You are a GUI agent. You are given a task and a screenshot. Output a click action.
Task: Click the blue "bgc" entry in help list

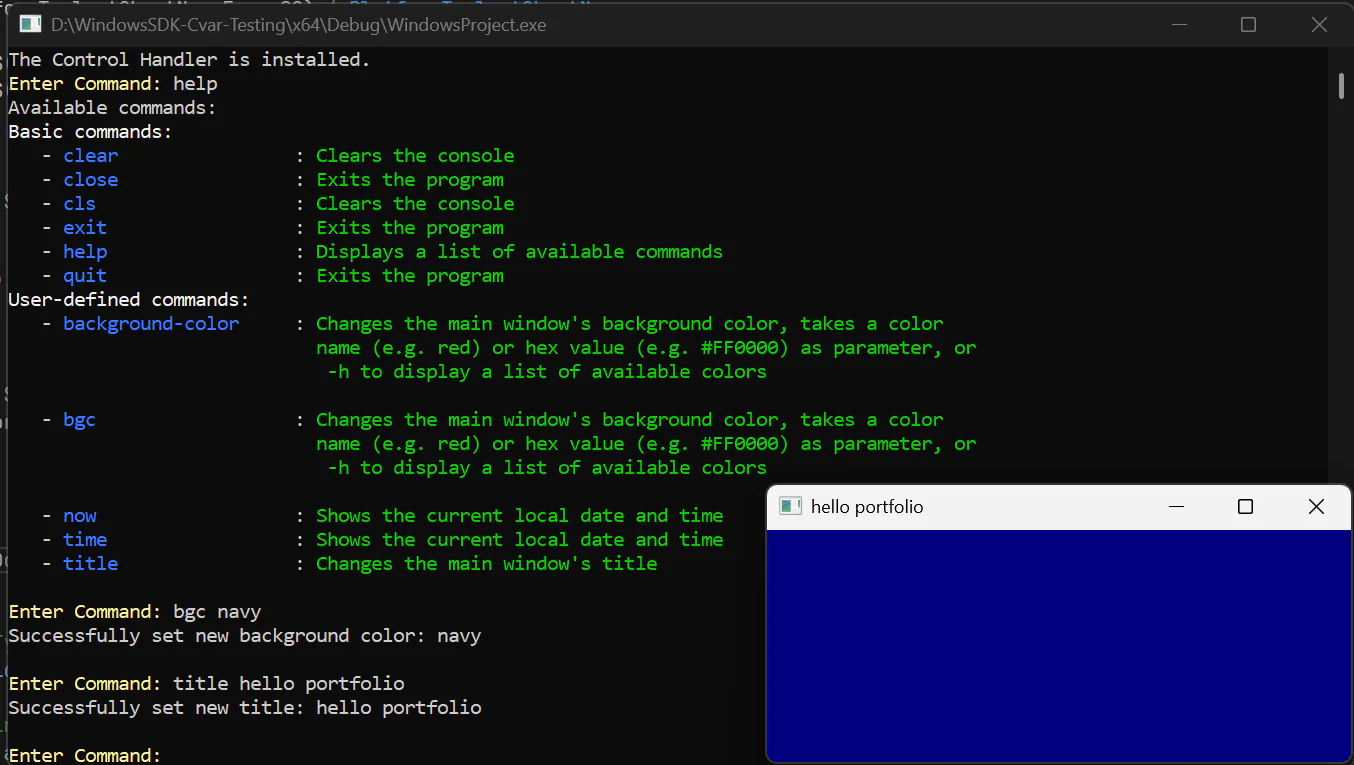tap(79, 420)
